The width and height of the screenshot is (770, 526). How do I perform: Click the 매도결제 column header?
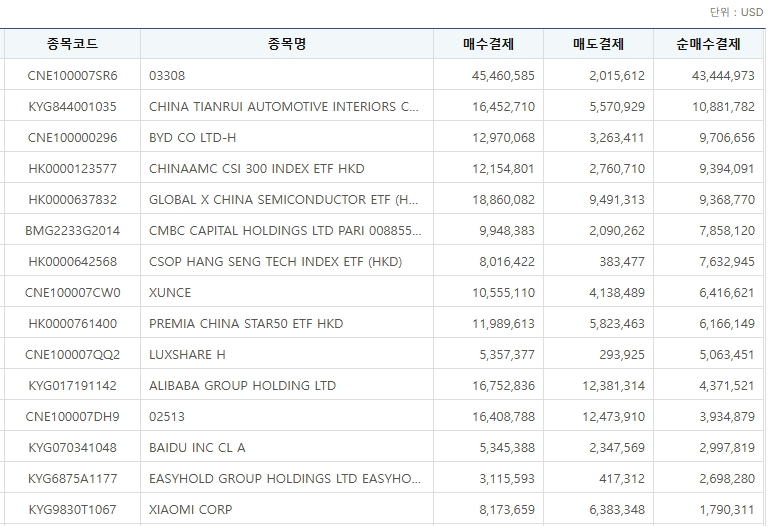(598, 44)
